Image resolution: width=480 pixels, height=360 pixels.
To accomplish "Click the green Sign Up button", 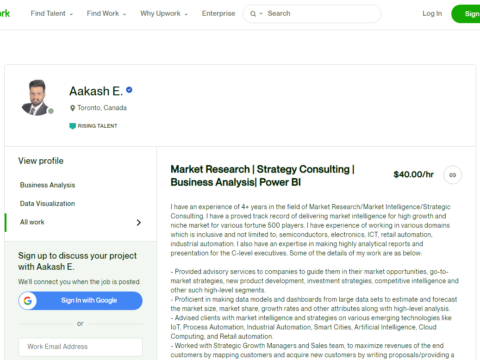I will coord(466,14).
